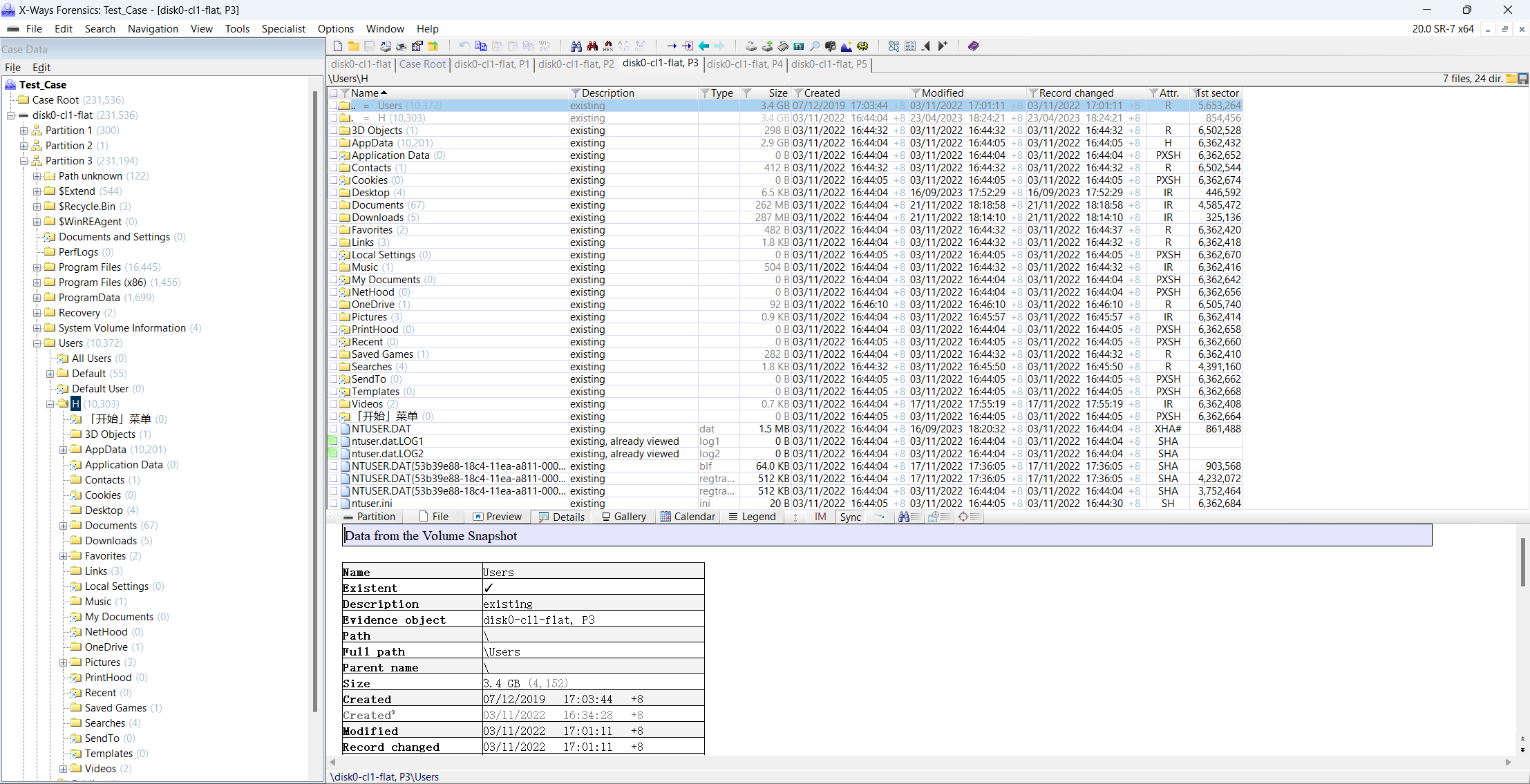
Task: Switch to the Gallery view tab
Action: (623, 517)
